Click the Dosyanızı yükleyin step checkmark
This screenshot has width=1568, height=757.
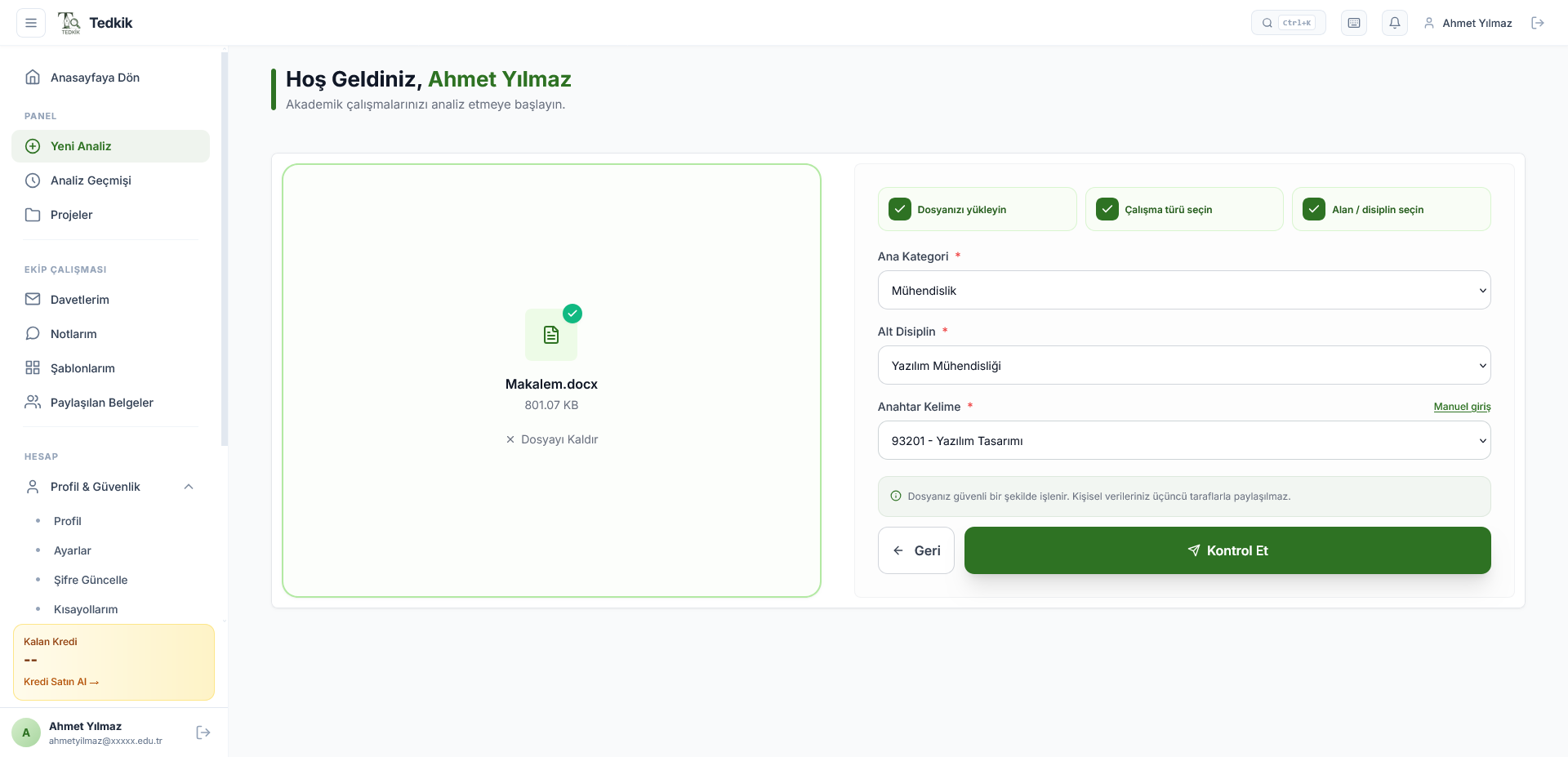[899, 209]
